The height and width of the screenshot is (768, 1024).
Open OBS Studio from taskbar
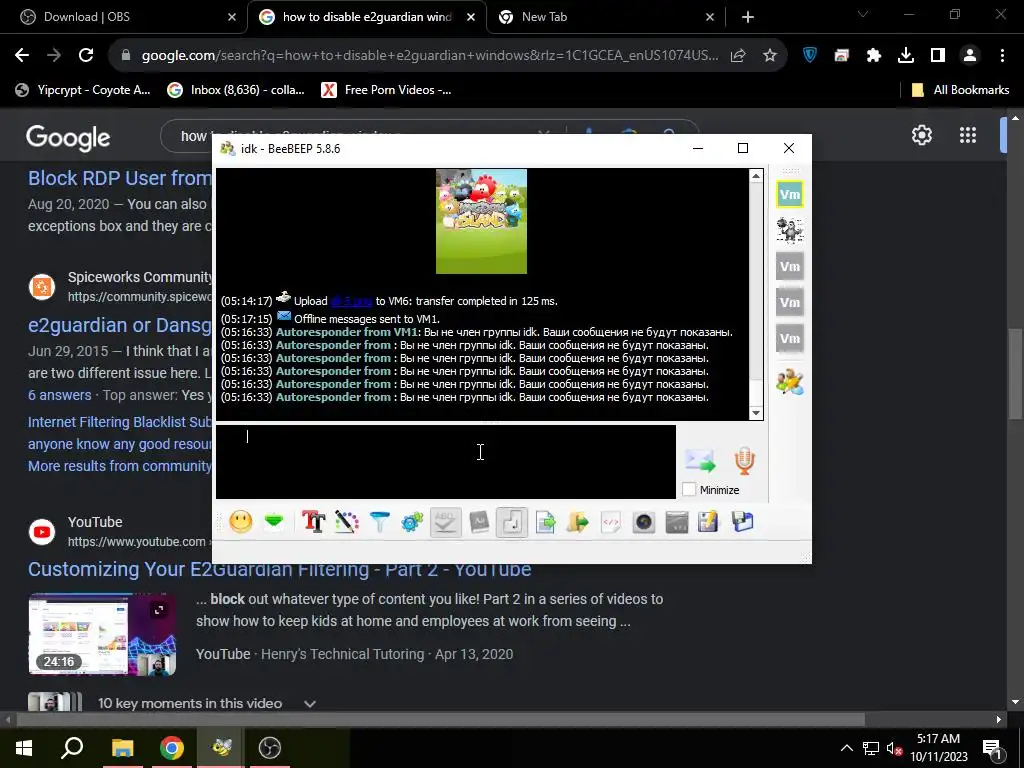pyautogui.click(x=269, y=747)
